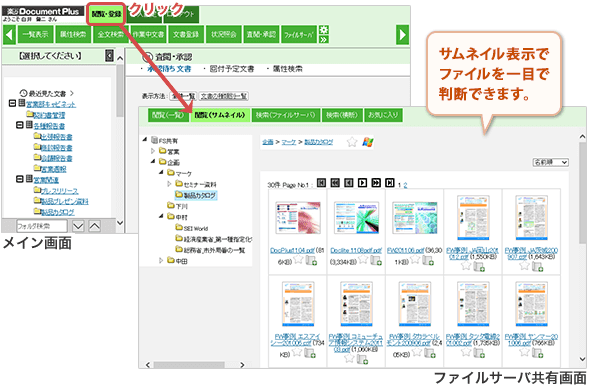Screen dimensions: 589x385
Task: Click the マーケ breadcrumb link
Action: pos(289,142)
